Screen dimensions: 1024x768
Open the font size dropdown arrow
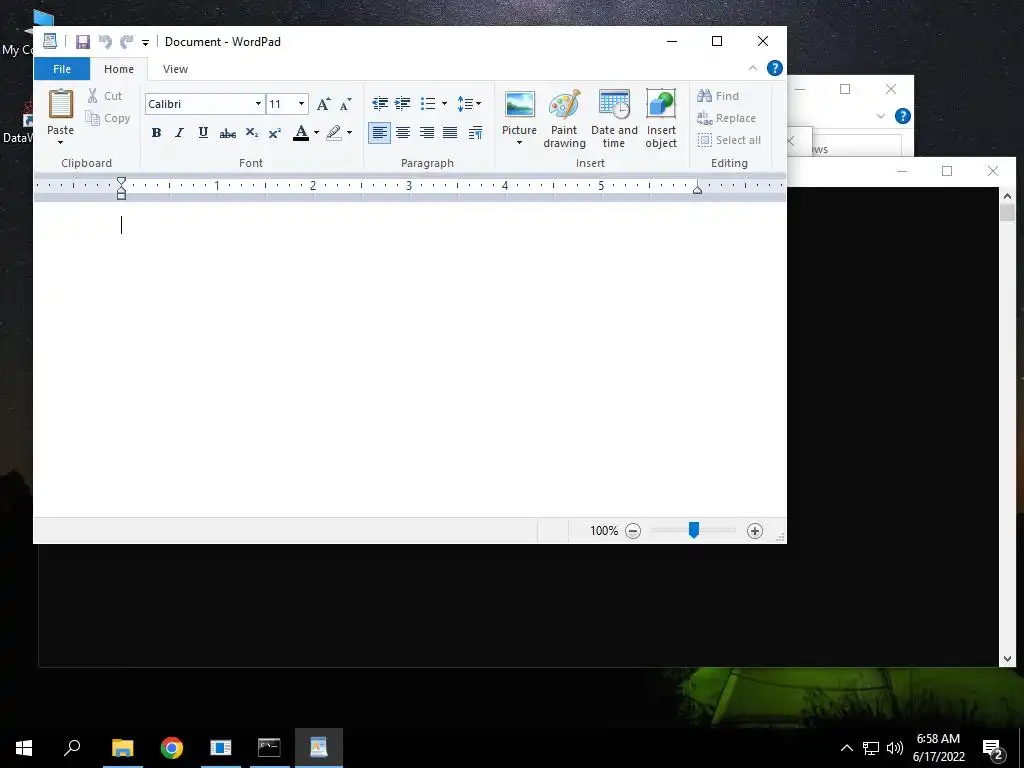(301, 104)
